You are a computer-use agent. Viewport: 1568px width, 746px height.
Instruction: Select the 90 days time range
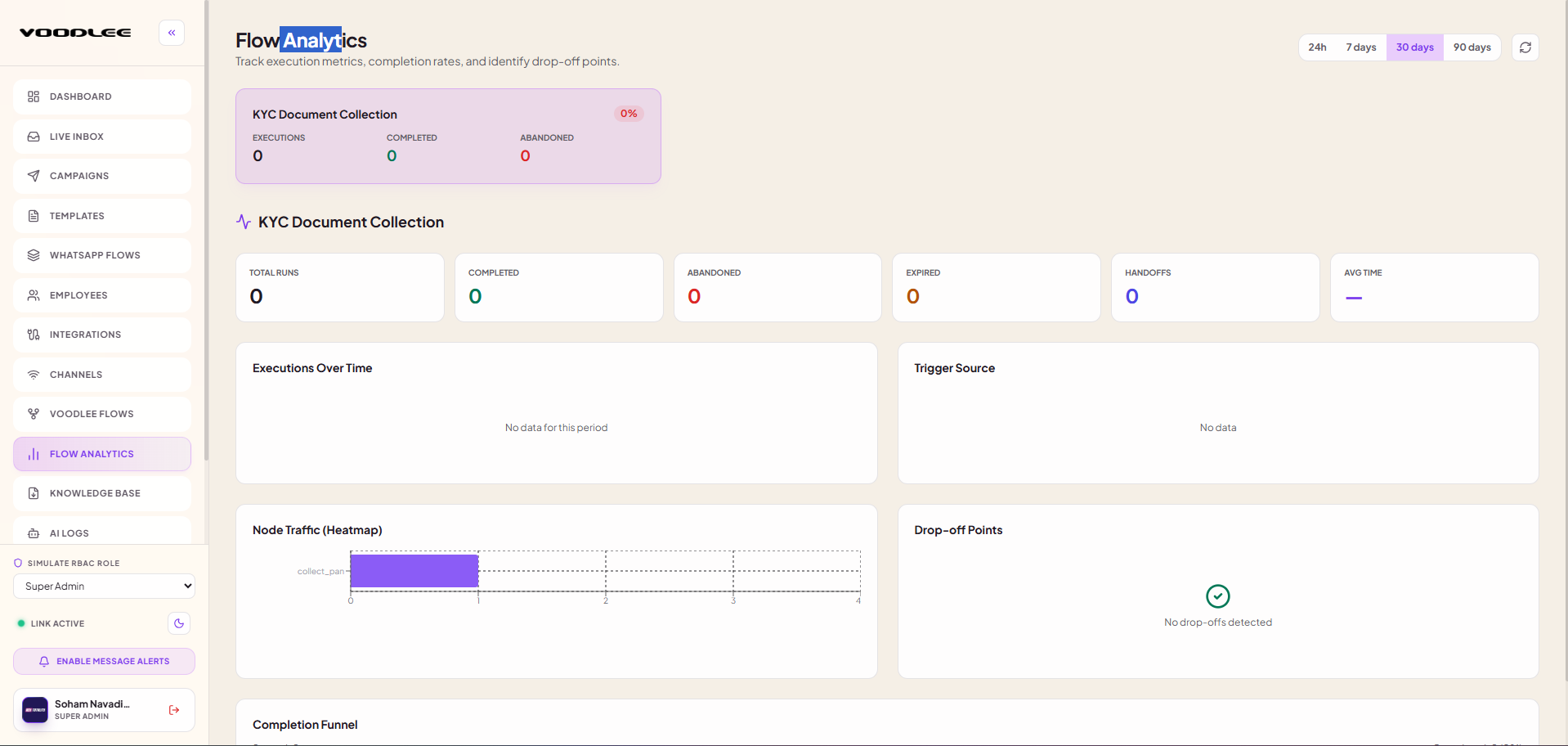tap(1472, 47)
